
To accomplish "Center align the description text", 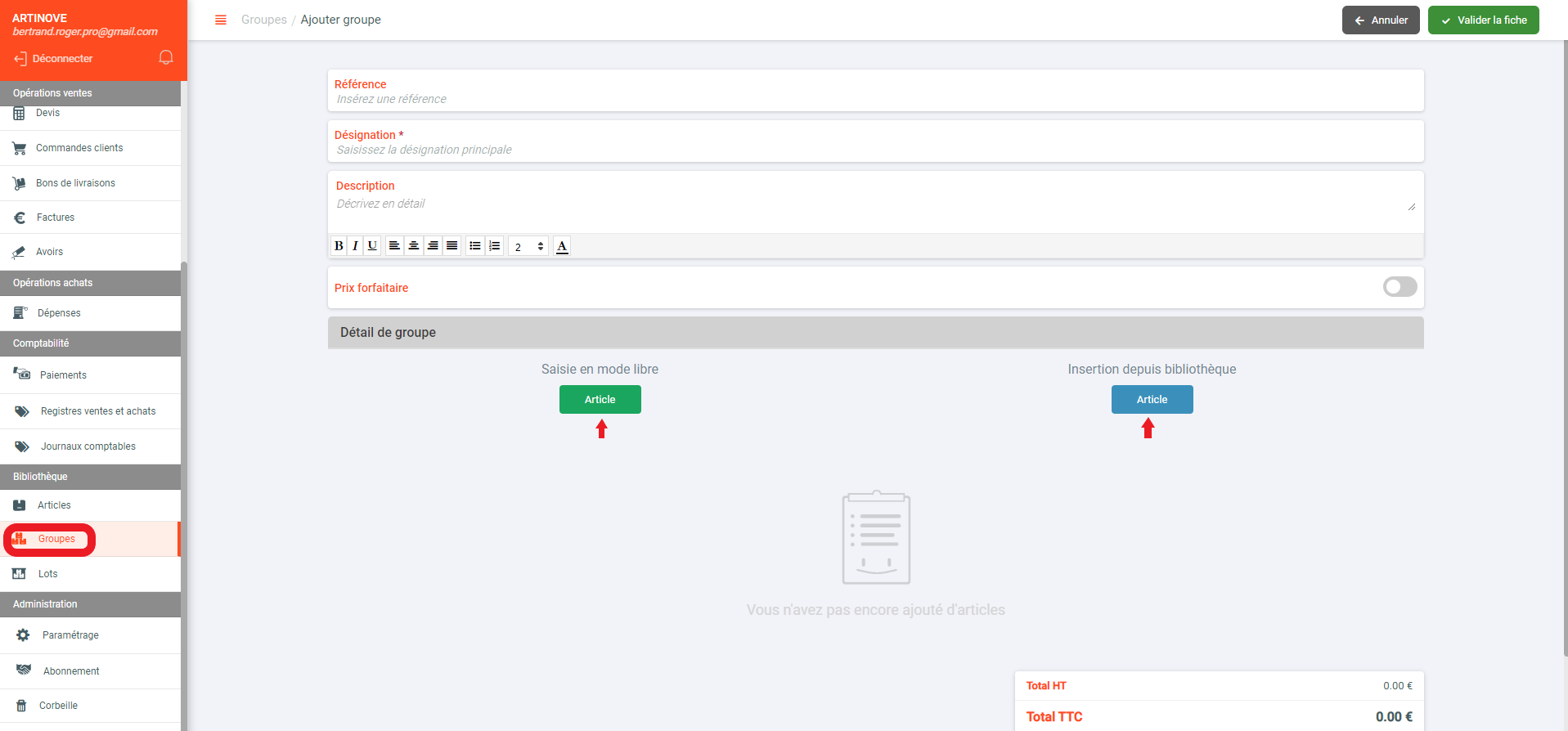I will pyautogui.click(x=414, y=246).
